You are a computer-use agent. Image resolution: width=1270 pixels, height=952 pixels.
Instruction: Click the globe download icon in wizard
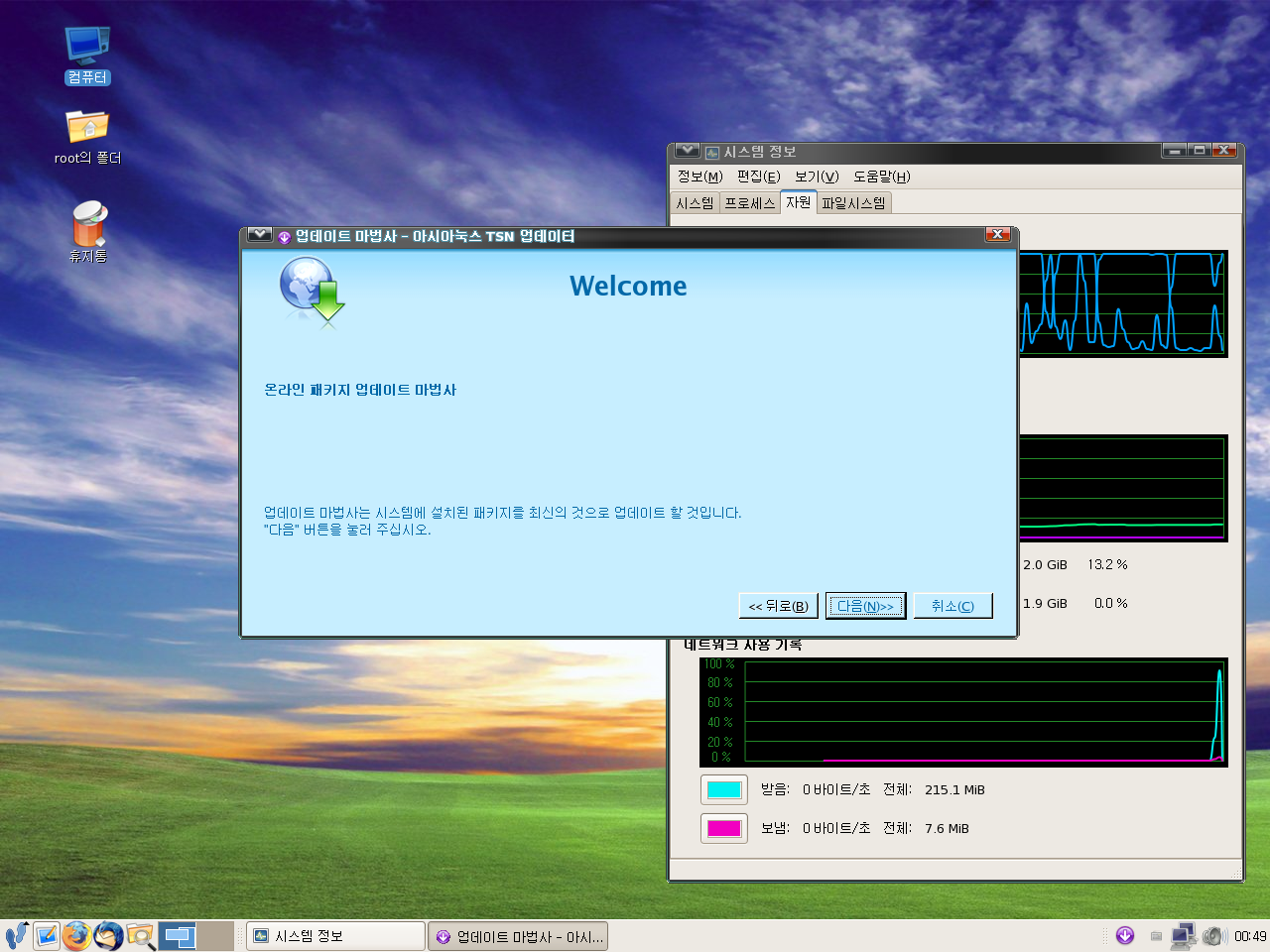312,292
